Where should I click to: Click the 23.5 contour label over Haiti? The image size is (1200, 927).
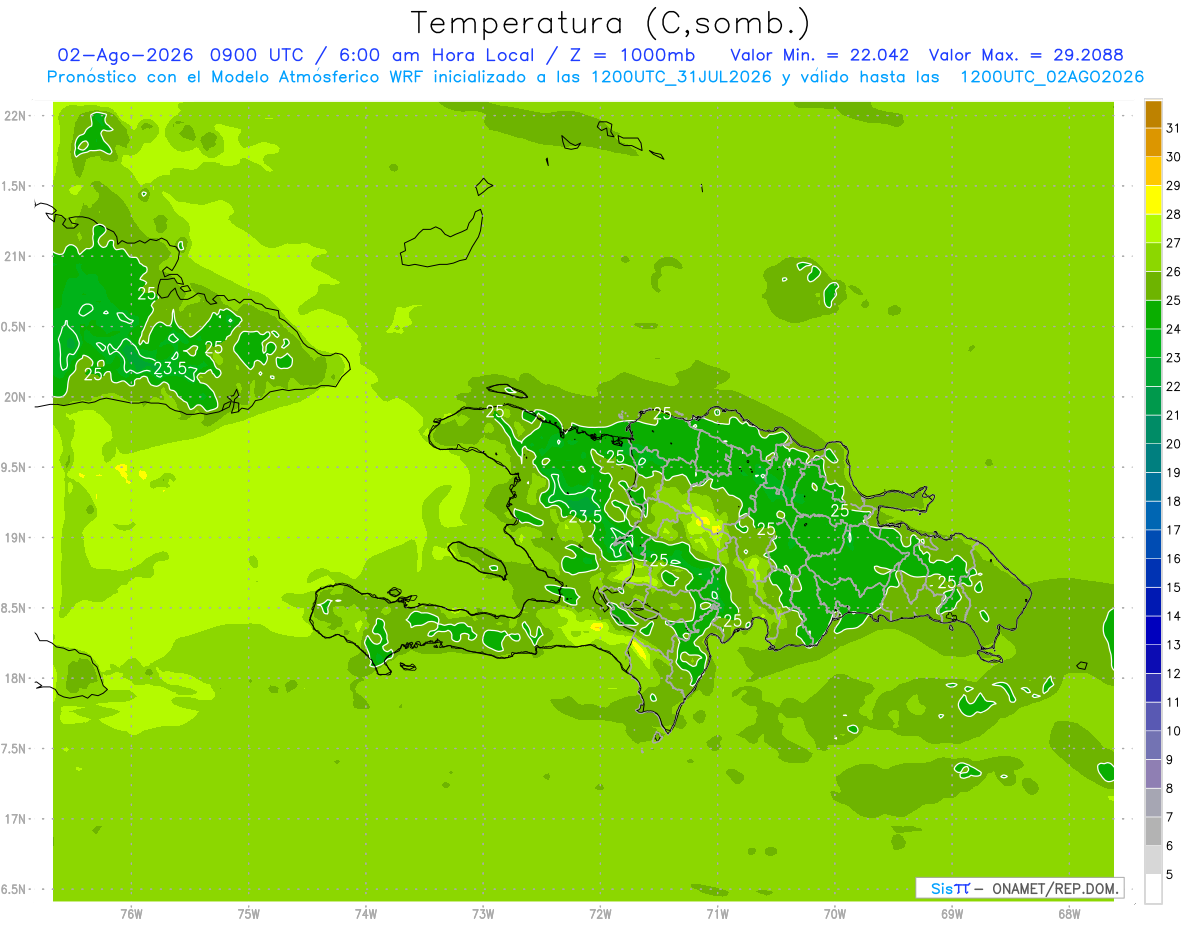[584, 516]
